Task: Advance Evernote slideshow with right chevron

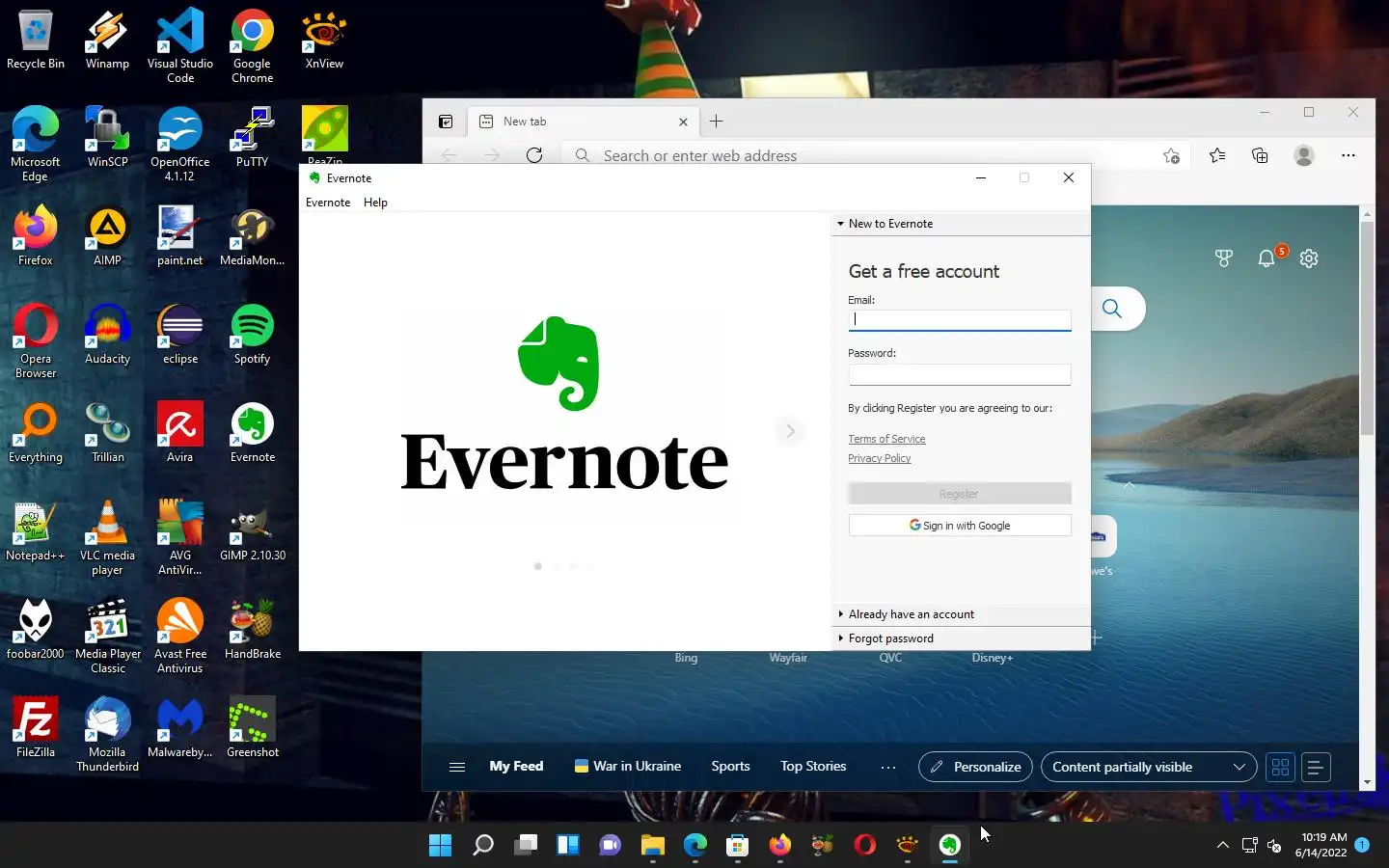Action: coord(790,431)
